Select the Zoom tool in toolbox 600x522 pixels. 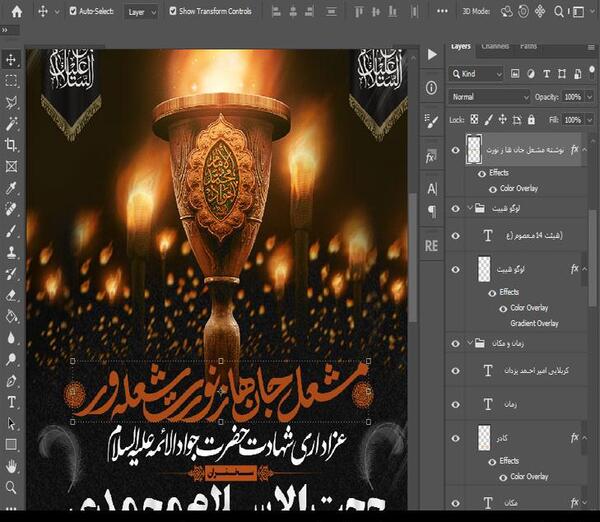click(x=11, y=488)
